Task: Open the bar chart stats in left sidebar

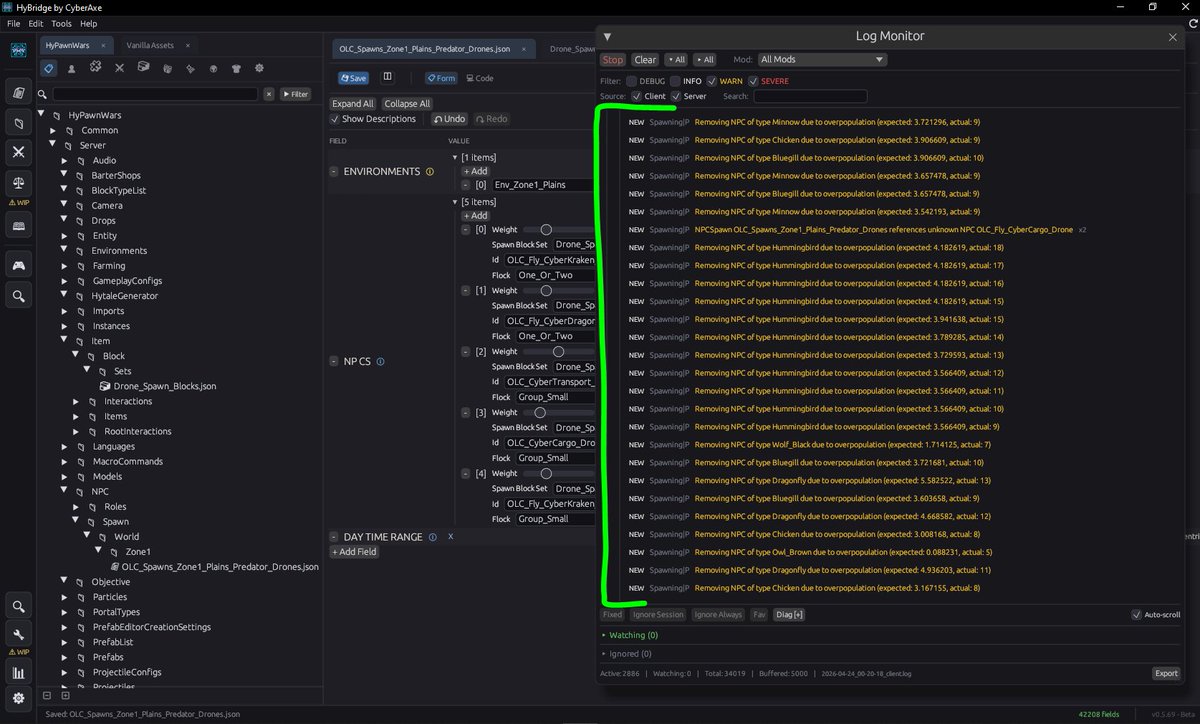Action: click(x=19, y=673)
